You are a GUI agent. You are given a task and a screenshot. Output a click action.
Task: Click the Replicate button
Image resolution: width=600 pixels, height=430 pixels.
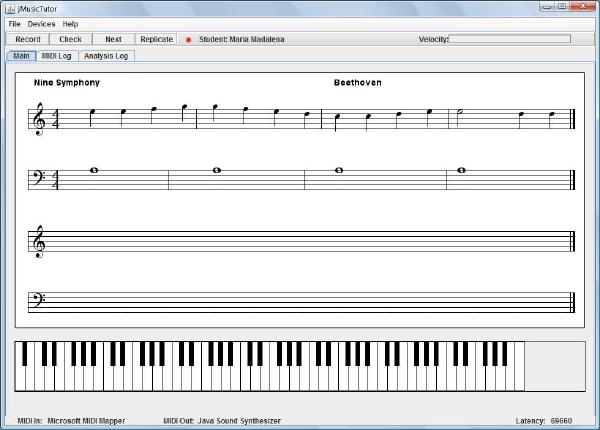tap(156, 39)
